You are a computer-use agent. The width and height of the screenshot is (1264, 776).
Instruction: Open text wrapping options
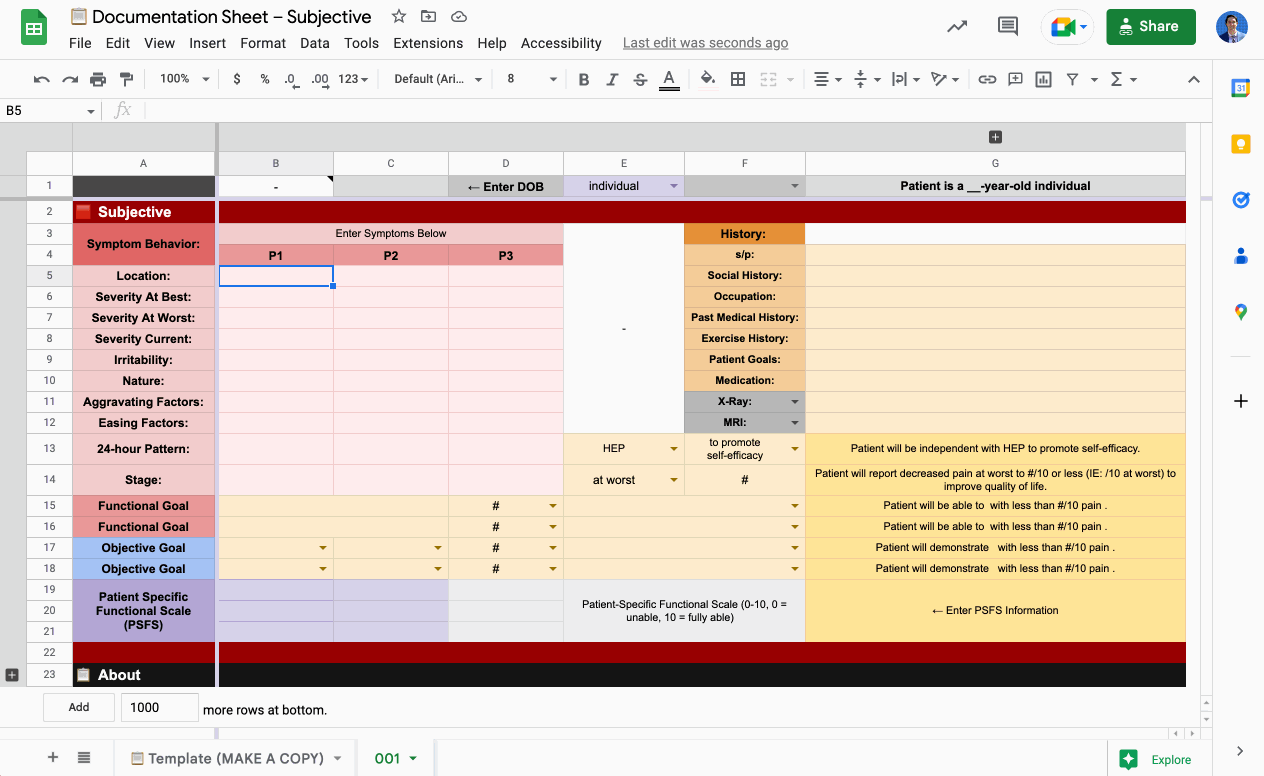pyautogui.click(x=904, y=79)
